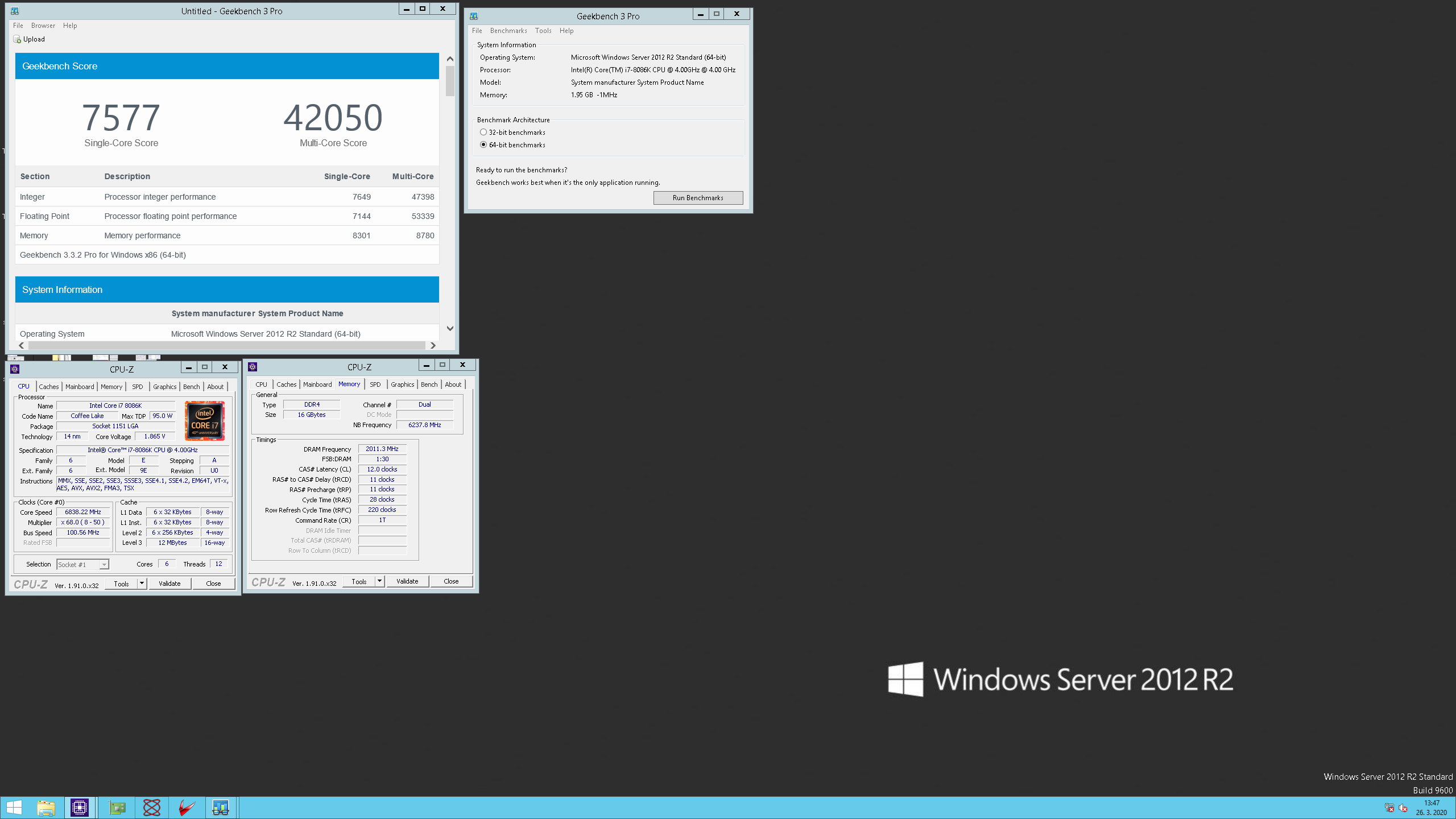Expand the Tools dropdown arrow in Memory tab window
The height and width of the screenshot is (819, 1456).
[x=379, y=581]
